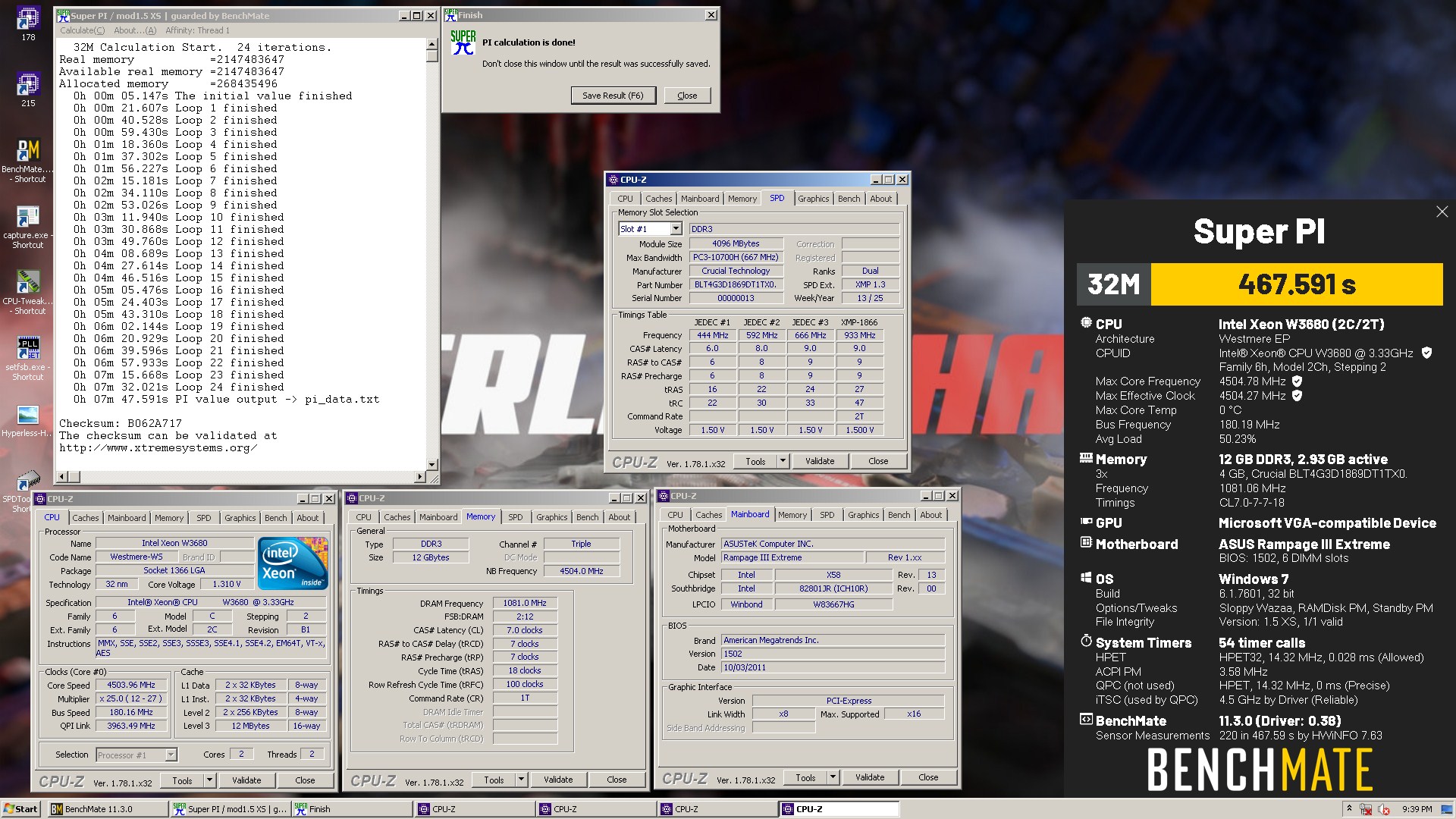Click Super PI vertical scrollbar up arrow
Image resolution: width=1456 pixels, height=819 pixels.
pos(431,44)
